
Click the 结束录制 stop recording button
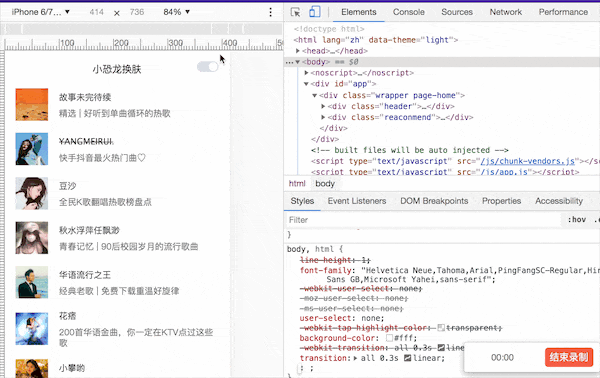click(569, 357)
